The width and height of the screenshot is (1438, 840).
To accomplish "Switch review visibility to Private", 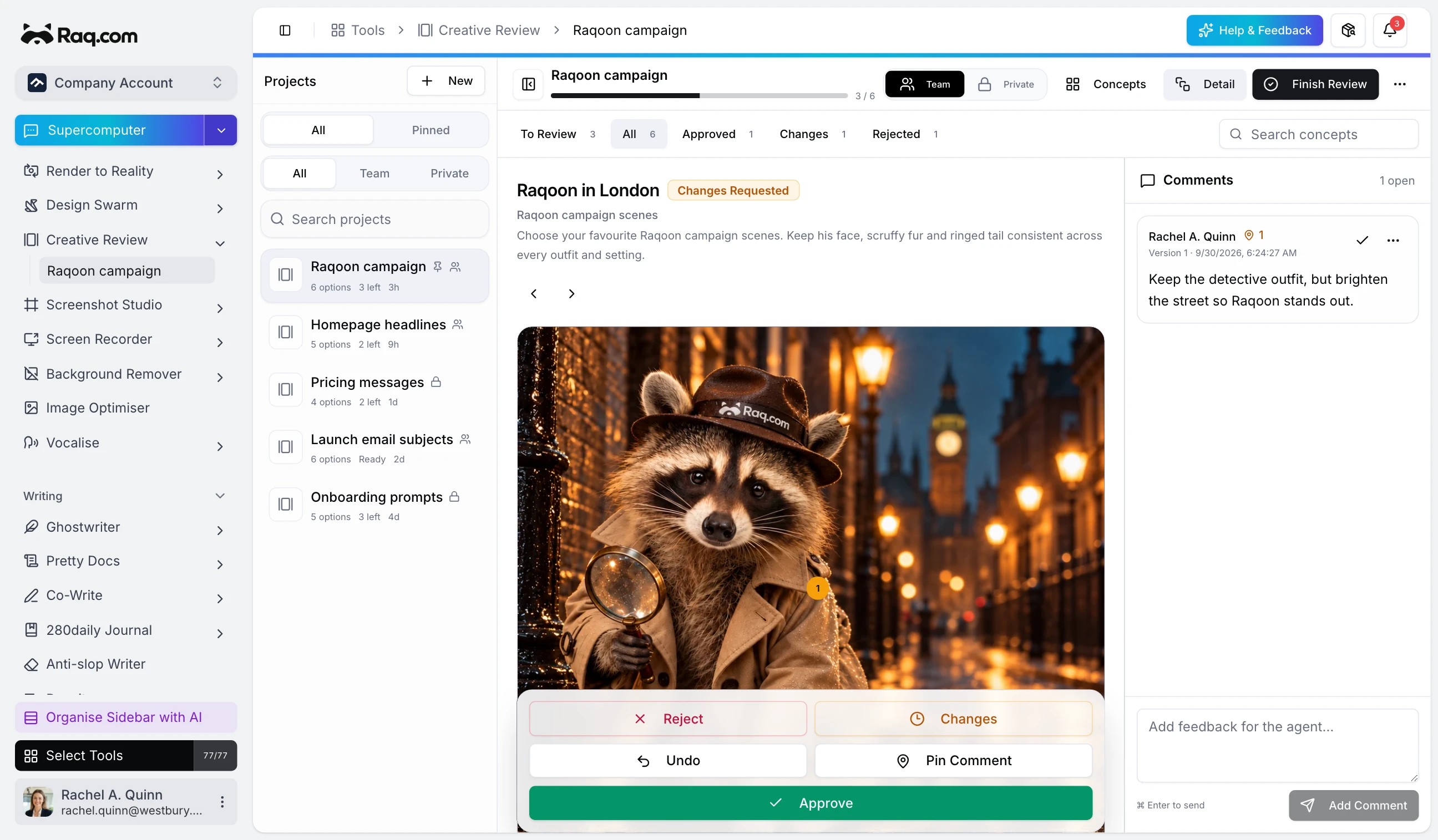I will [1006, 84].
